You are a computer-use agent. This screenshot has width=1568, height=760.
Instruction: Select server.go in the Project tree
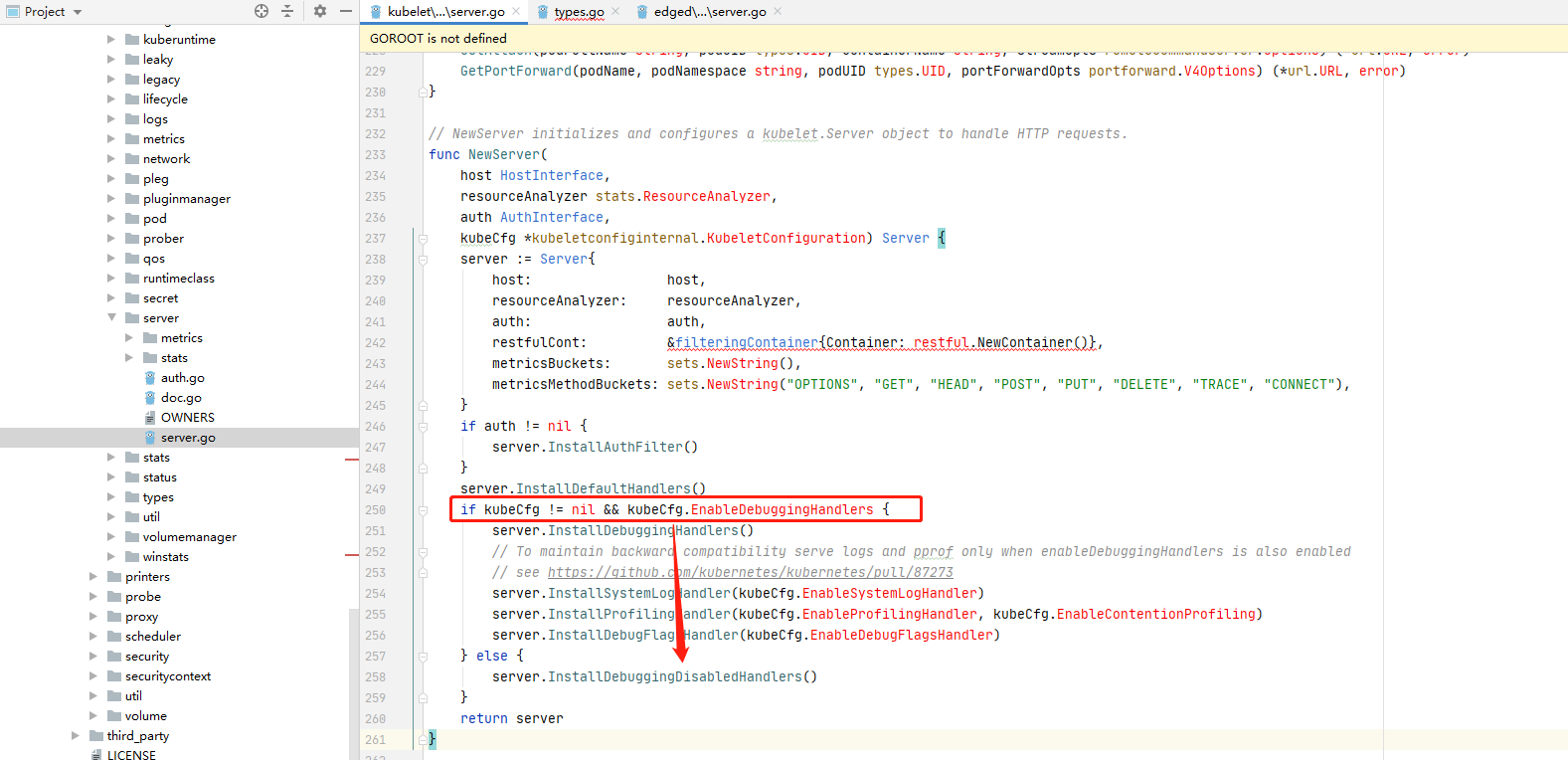click(179, 438)
